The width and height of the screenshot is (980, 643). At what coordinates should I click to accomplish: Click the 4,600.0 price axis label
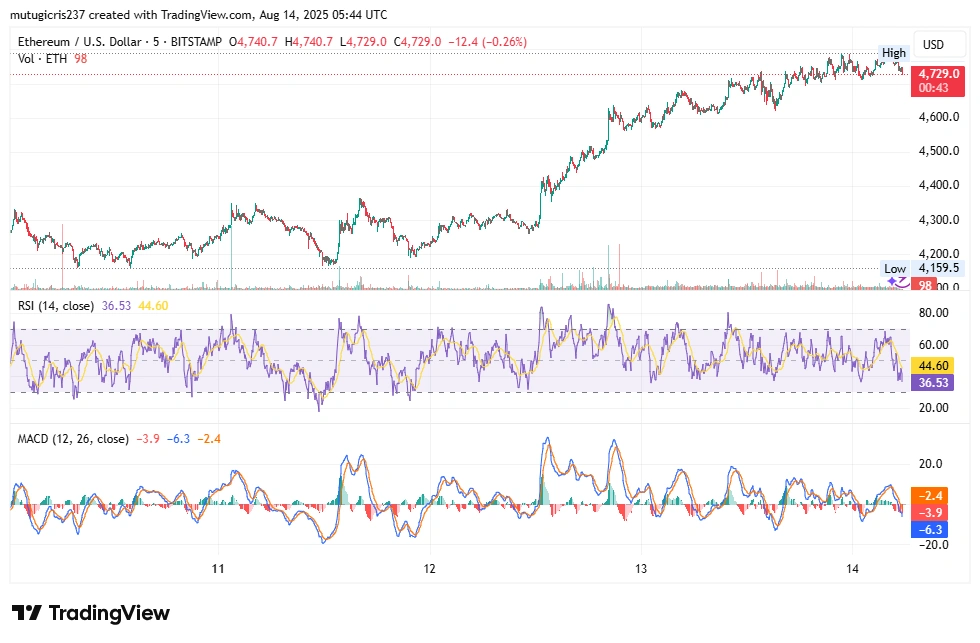938,117
